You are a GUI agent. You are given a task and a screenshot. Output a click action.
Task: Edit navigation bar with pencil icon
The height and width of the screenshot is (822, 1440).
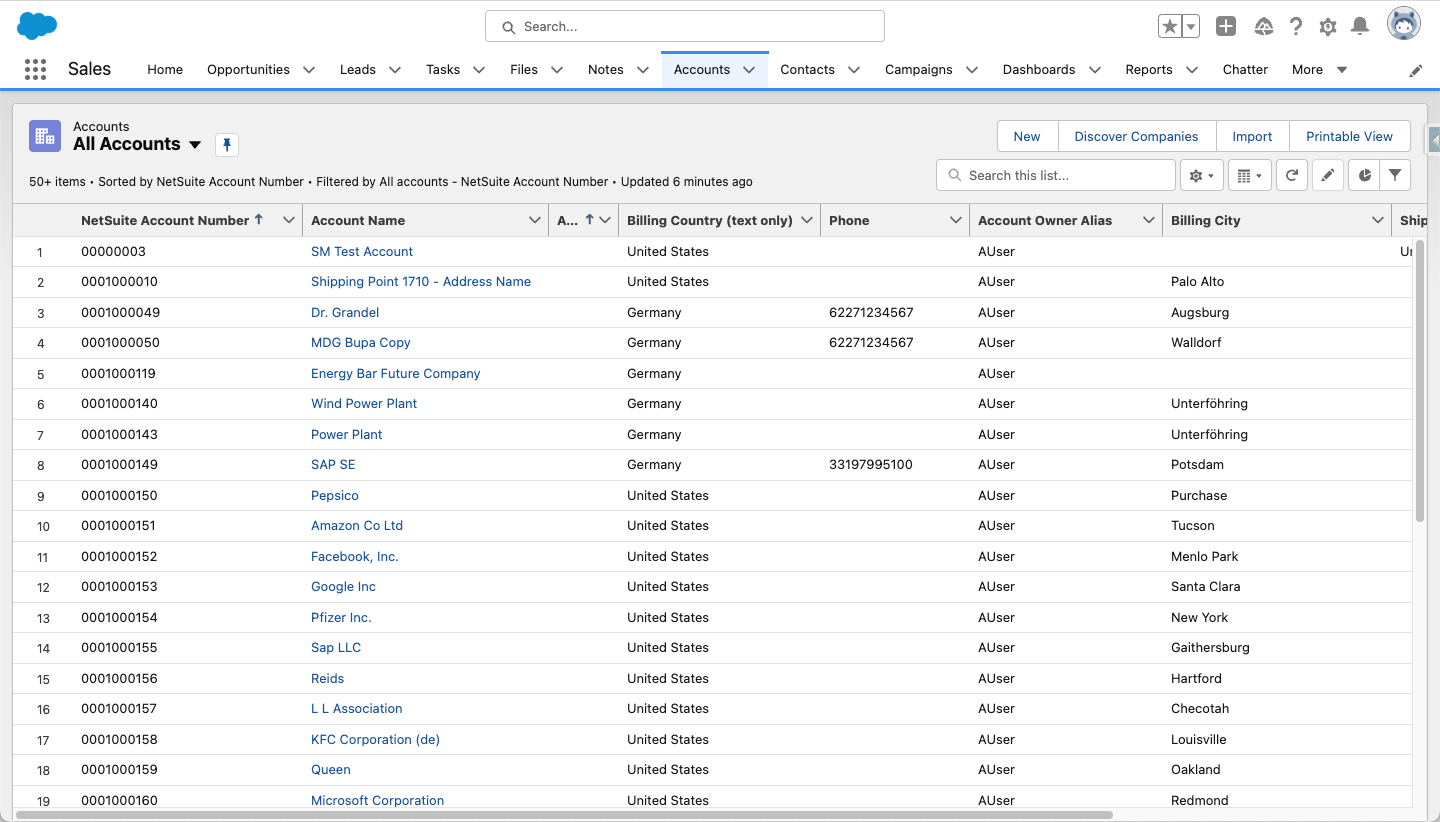(x=1416, y=70)
